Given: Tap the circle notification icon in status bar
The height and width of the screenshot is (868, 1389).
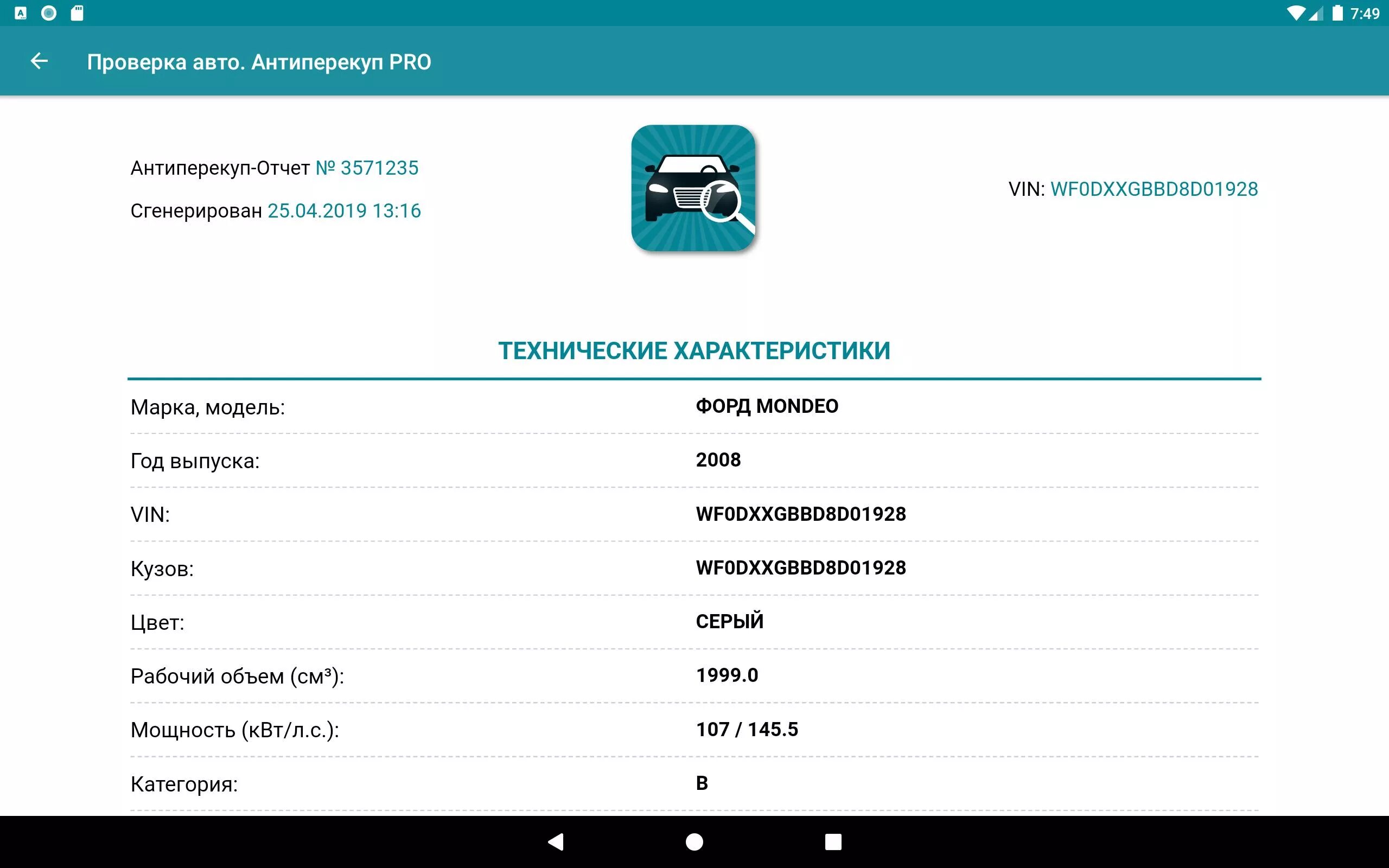Looking at the screenshot, I should (49, 13).
